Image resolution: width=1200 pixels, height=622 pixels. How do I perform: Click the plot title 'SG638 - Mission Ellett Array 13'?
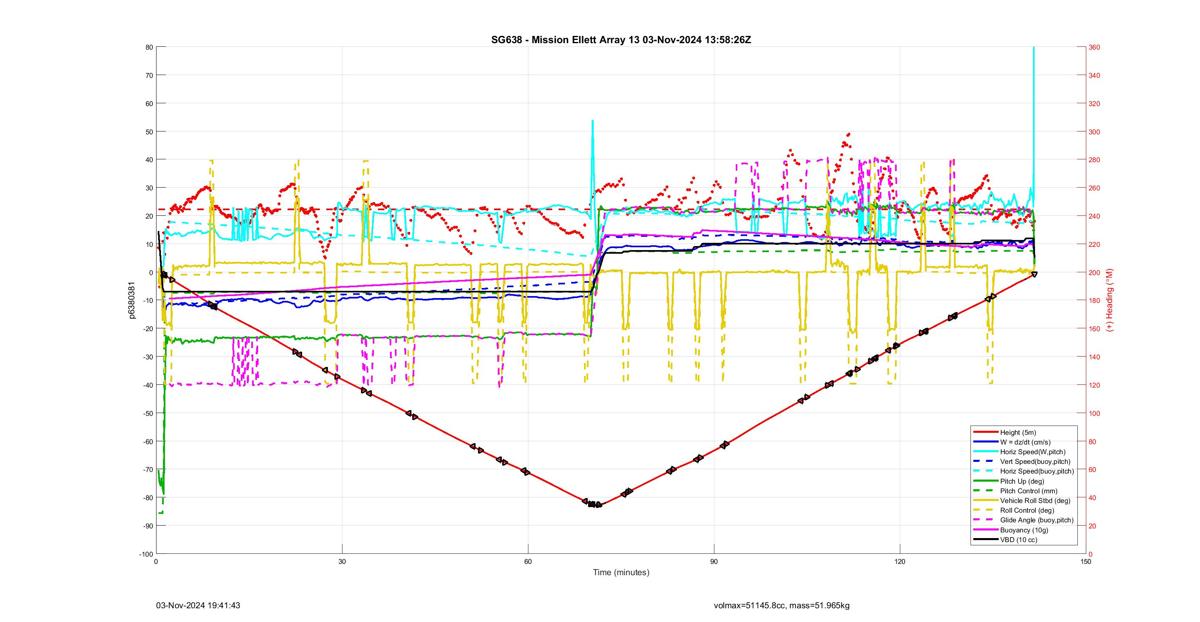click(x=565, y=39)
